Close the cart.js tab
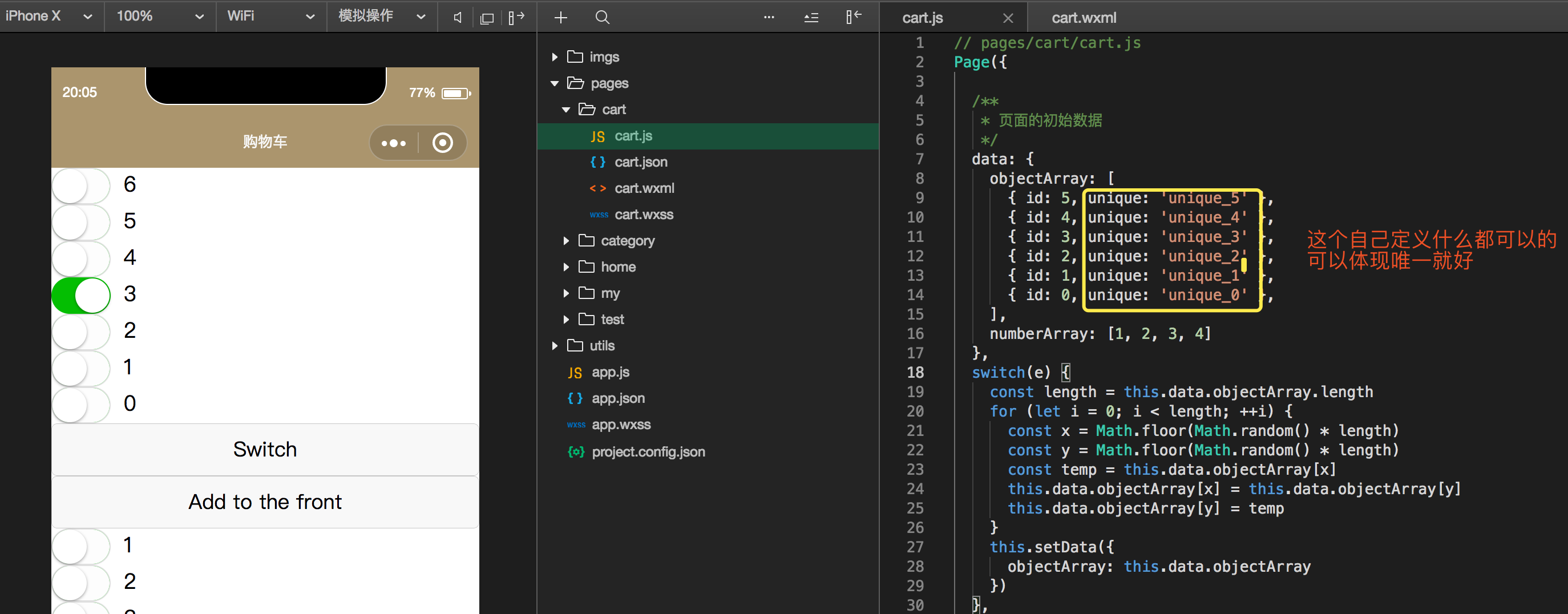This screenshot has width=1568, height=614. pos(1008,18)
